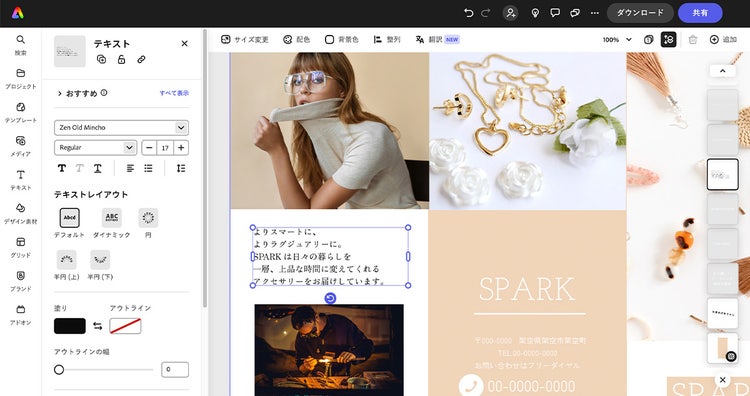Open the グリッド sidebar panel
This screenshot has width=750, height=396.
pos(21,248)
